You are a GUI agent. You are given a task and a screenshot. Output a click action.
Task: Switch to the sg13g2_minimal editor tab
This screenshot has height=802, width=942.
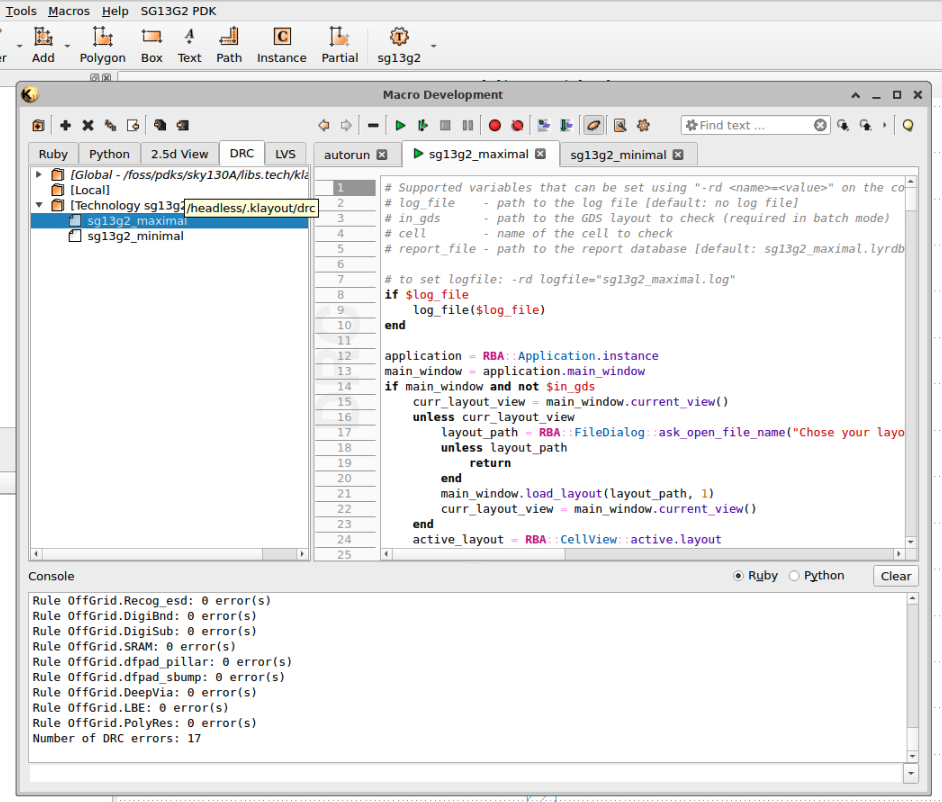click(x=618, y=155)
